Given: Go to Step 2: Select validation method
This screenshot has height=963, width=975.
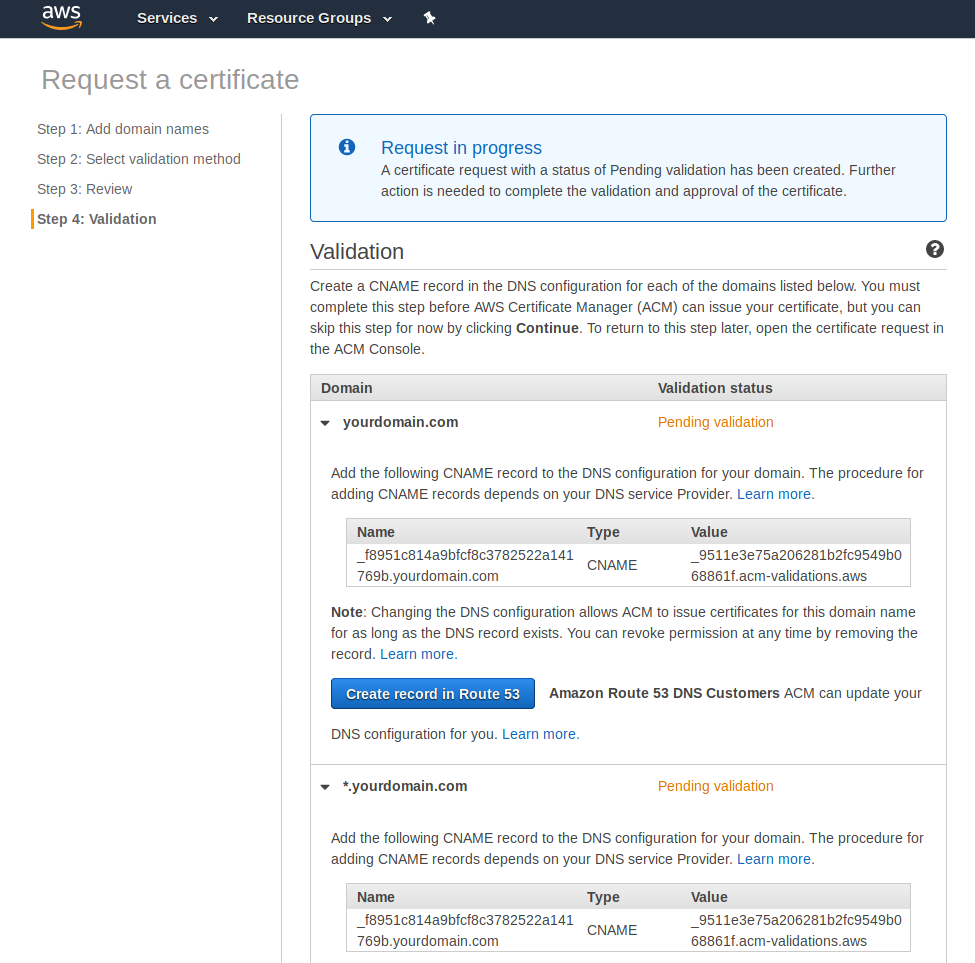Looking at the screenshot, I should coord(139,159).
